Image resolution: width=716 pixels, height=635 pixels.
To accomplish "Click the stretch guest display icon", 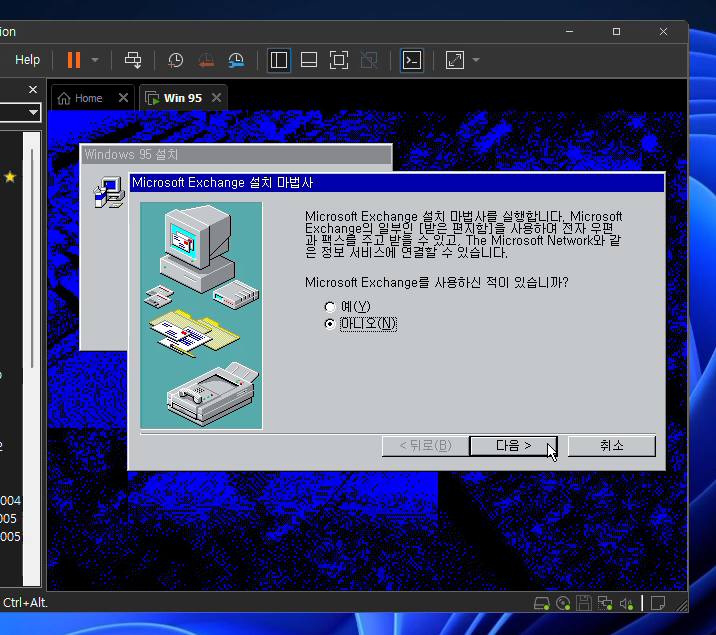I will coord(455,60).
